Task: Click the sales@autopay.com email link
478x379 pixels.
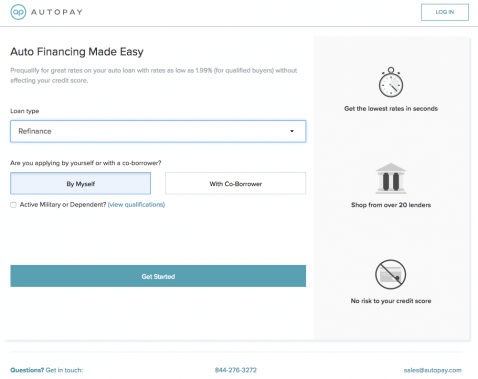Action: coord(432,370)
